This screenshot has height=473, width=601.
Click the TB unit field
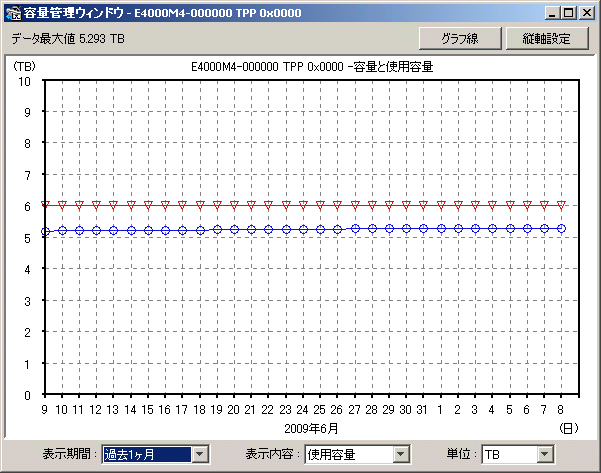point(509,455)
